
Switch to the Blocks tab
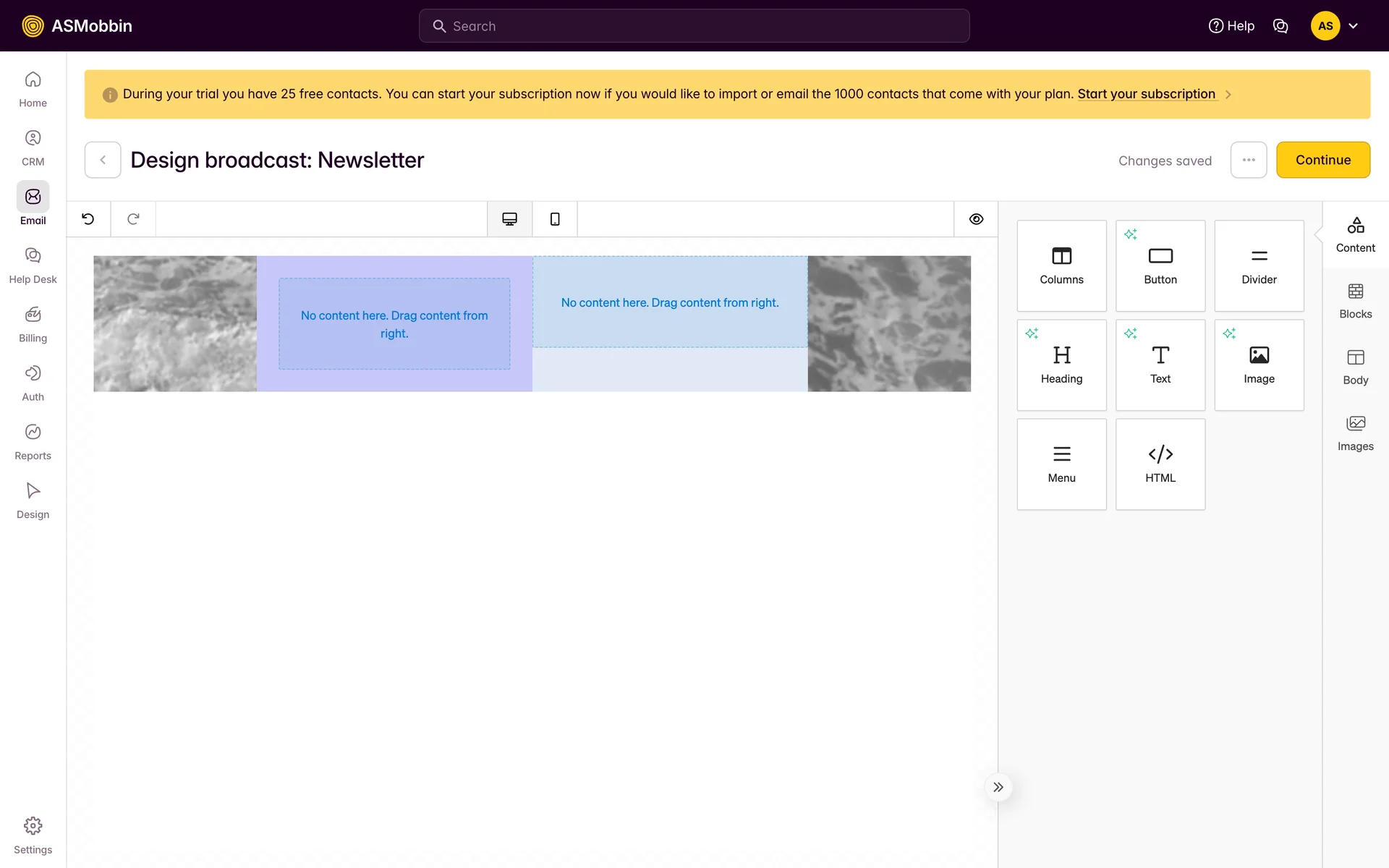[x=1355, y=301]
